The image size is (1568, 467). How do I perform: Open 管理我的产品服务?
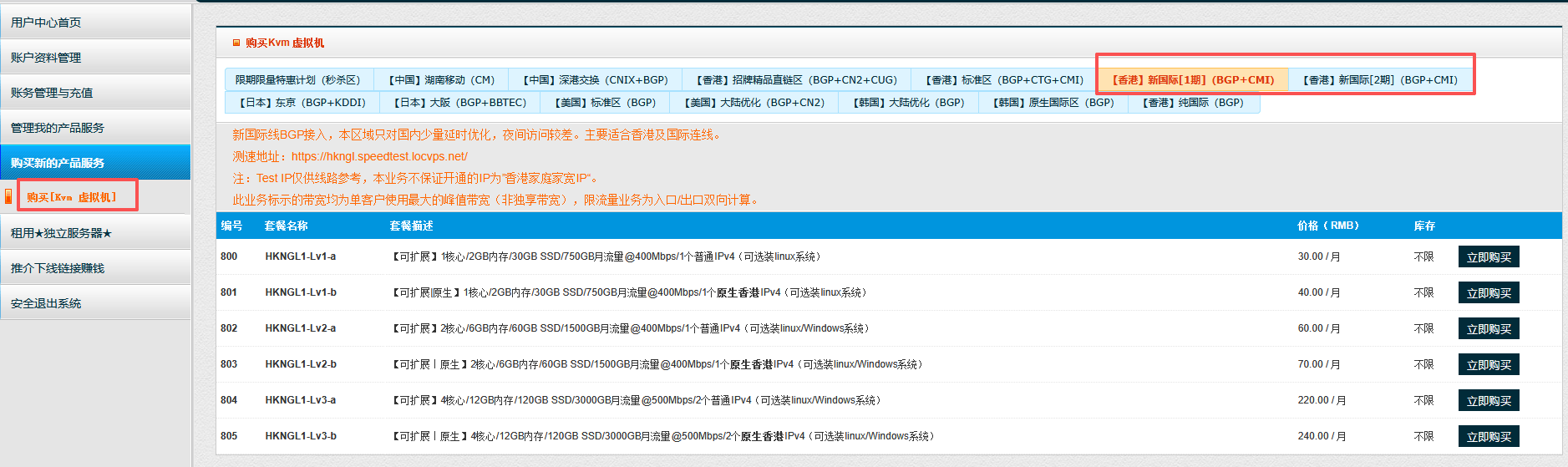tap(95, 127)
